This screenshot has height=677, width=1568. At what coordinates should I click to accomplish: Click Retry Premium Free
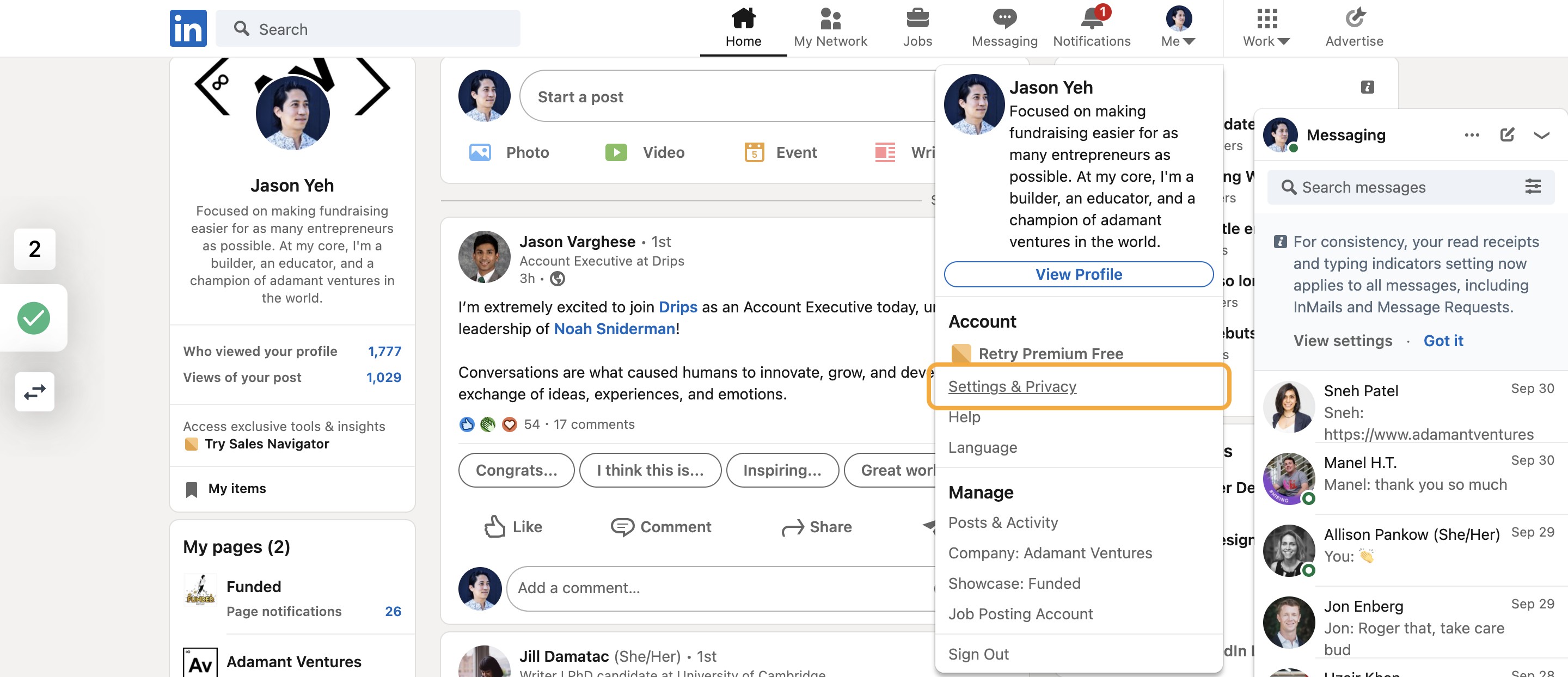coord(1037,353)
